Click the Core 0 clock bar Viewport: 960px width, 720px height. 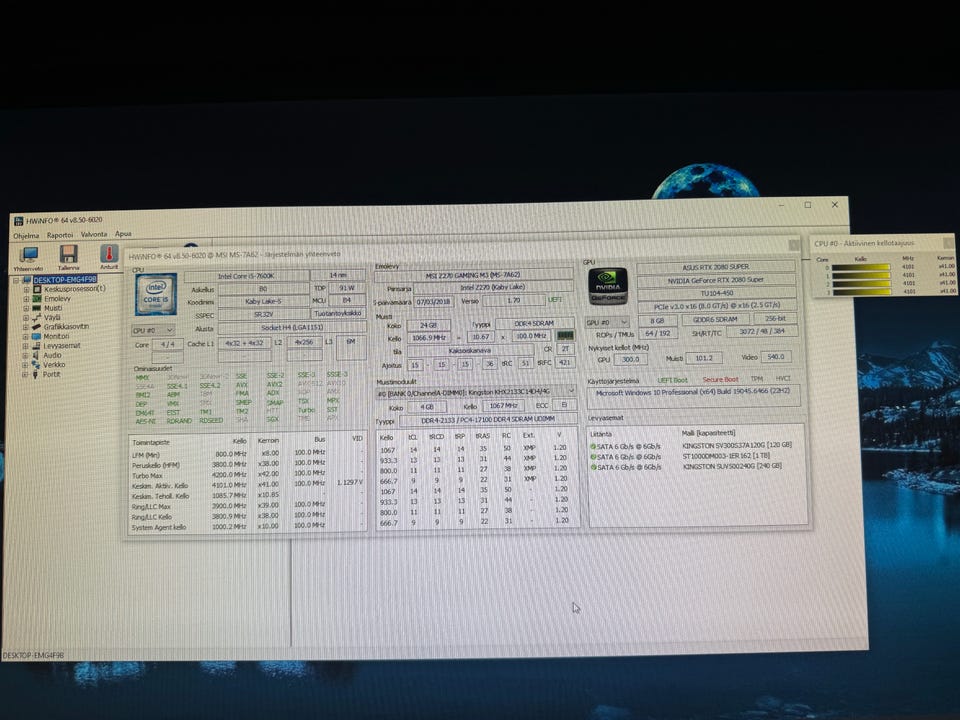click(860, 267)
